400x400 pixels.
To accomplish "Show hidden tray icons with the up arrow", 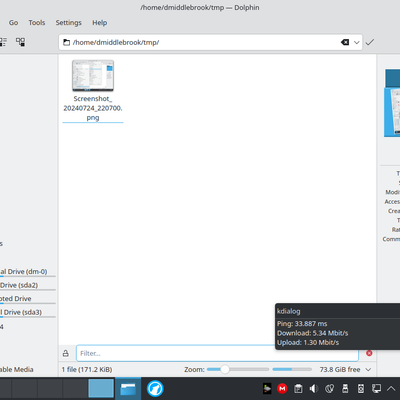I will [x=391, y=388].
